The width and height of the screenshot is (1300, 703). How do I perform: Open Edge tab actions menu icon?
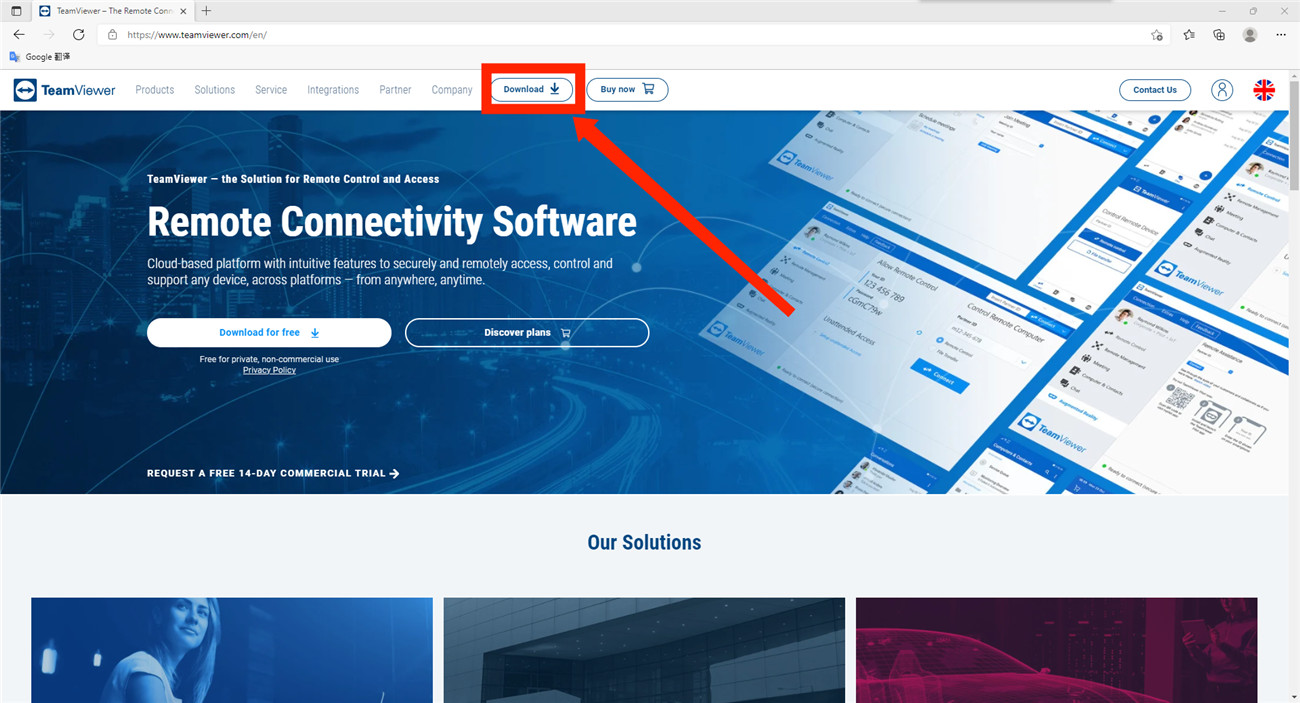click(x=16, y=11)
